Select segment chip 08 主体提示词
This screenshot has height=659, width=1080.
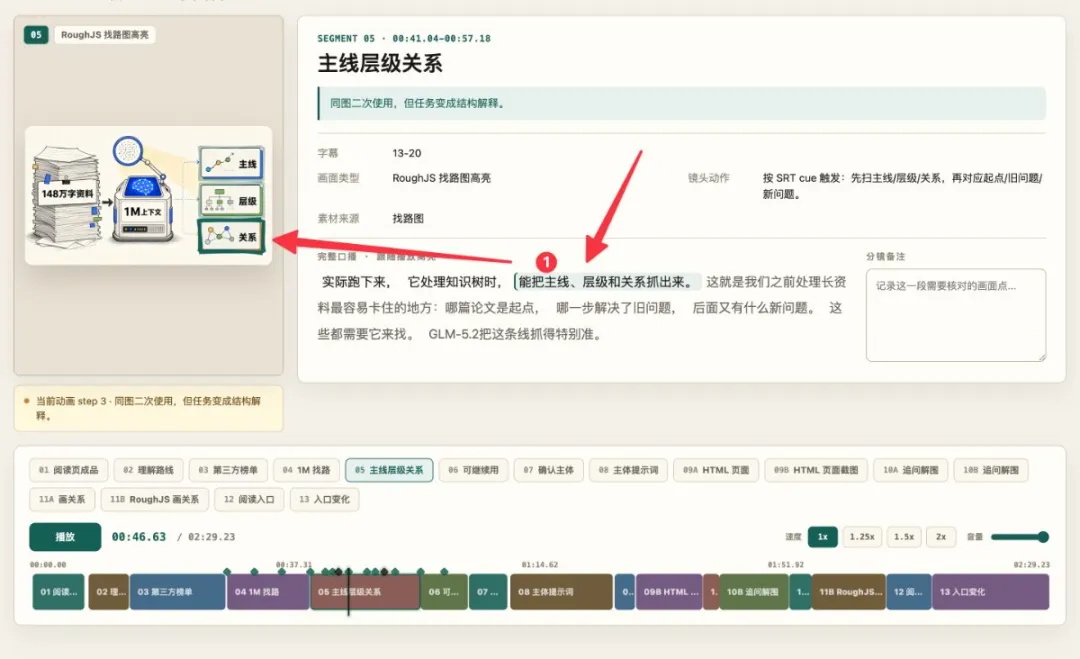coord(628,470)
